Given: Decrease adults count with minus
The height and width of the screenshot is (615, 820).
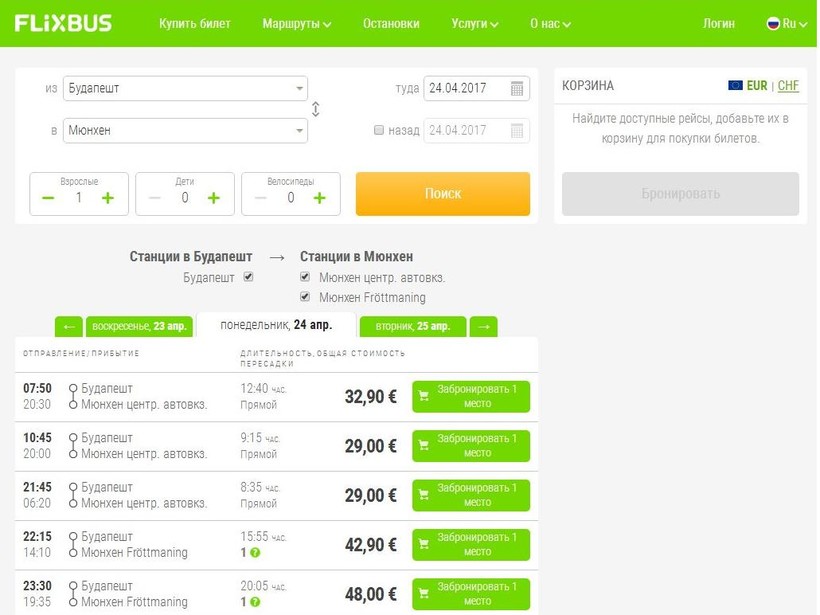Looking at the screenshot, I should 48,198.
